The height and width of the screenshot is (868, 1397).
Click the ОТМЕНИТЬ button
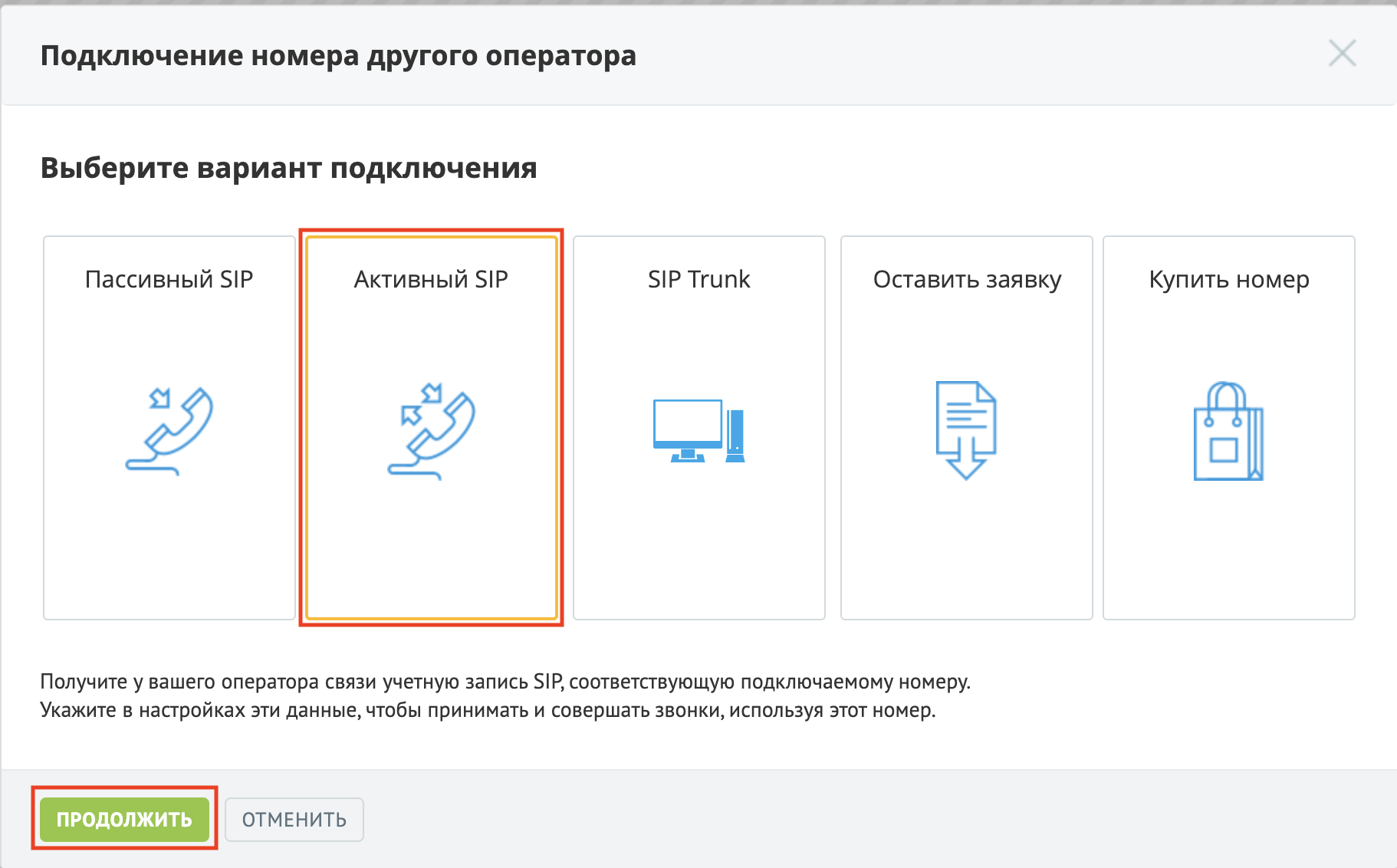click(294, 819)
